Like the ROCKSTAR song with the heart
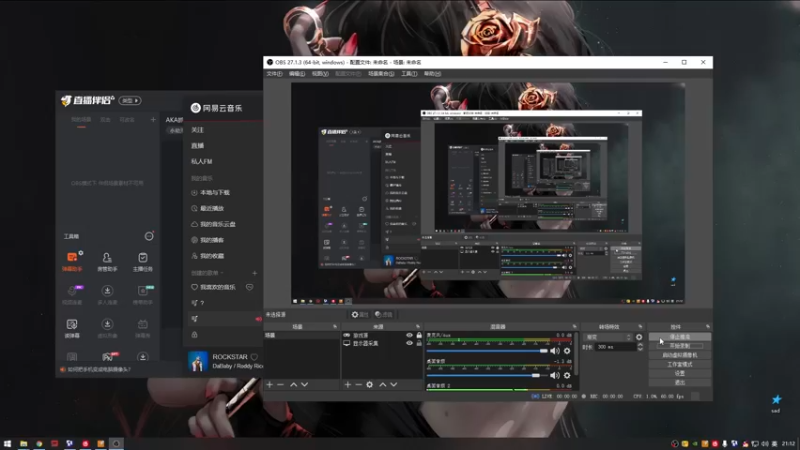The width and height of the screenshot is (800, 450). point(254,357)
